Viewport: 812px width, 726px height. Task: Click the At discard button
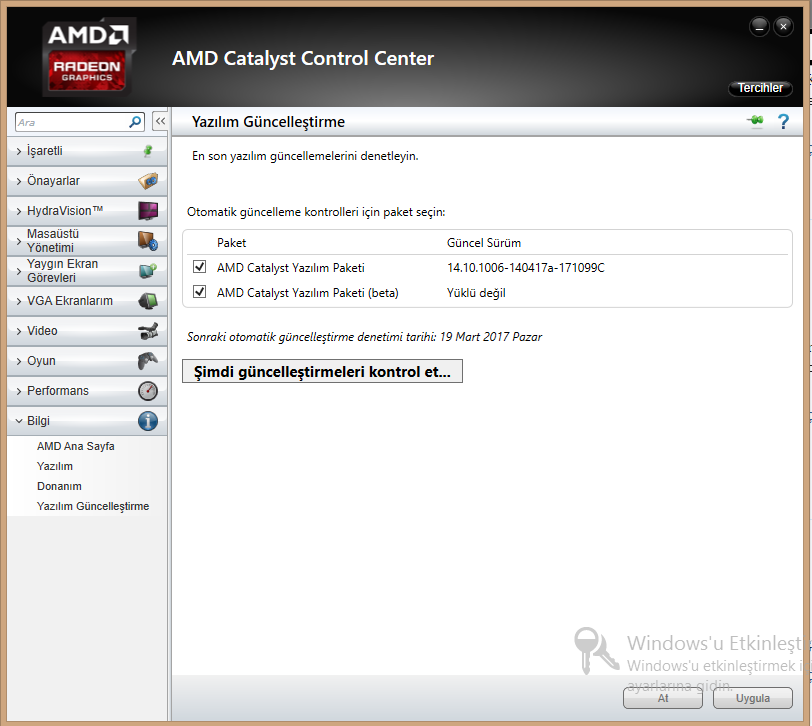pyautogui.click(x=663, y=698)
